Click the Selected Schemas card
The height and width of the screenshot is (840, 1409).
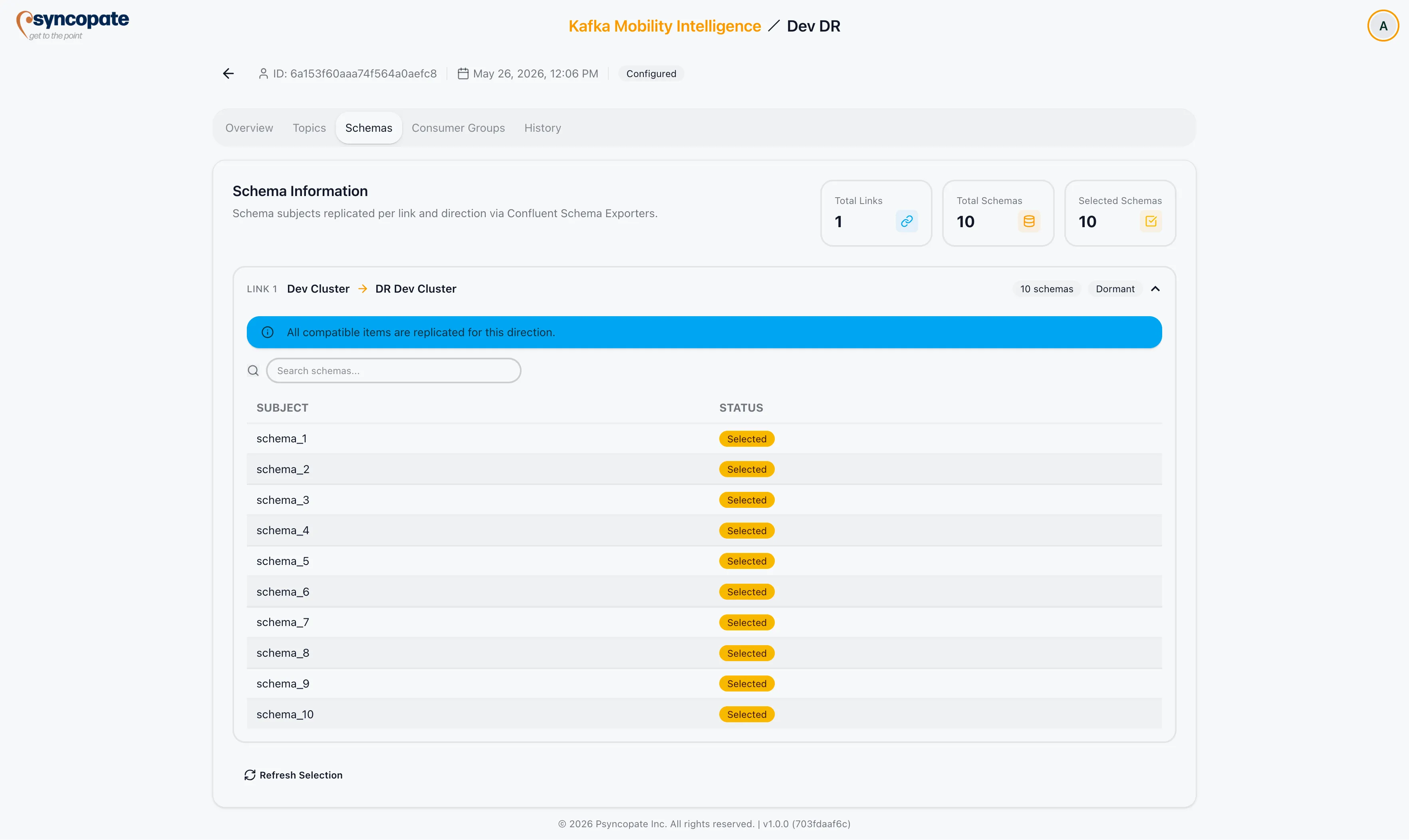coord(1120,214)
